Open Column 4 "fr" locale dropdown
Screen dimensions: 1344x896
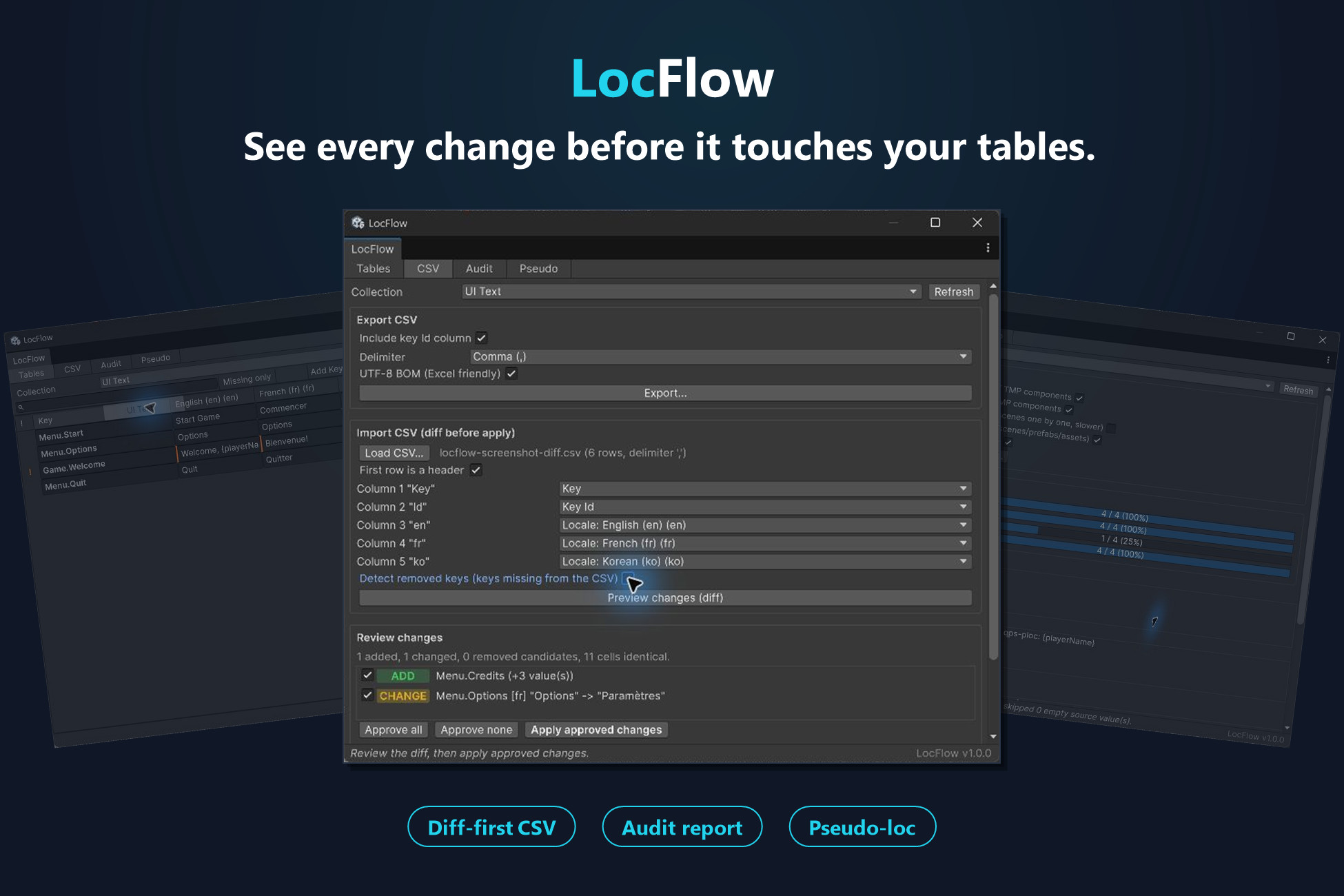[x=765, y=543]
